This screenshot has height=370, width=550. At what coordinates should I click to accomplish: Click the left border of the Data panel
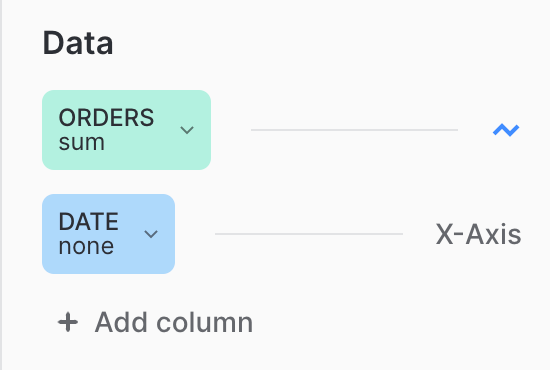[x=1, y=185]
